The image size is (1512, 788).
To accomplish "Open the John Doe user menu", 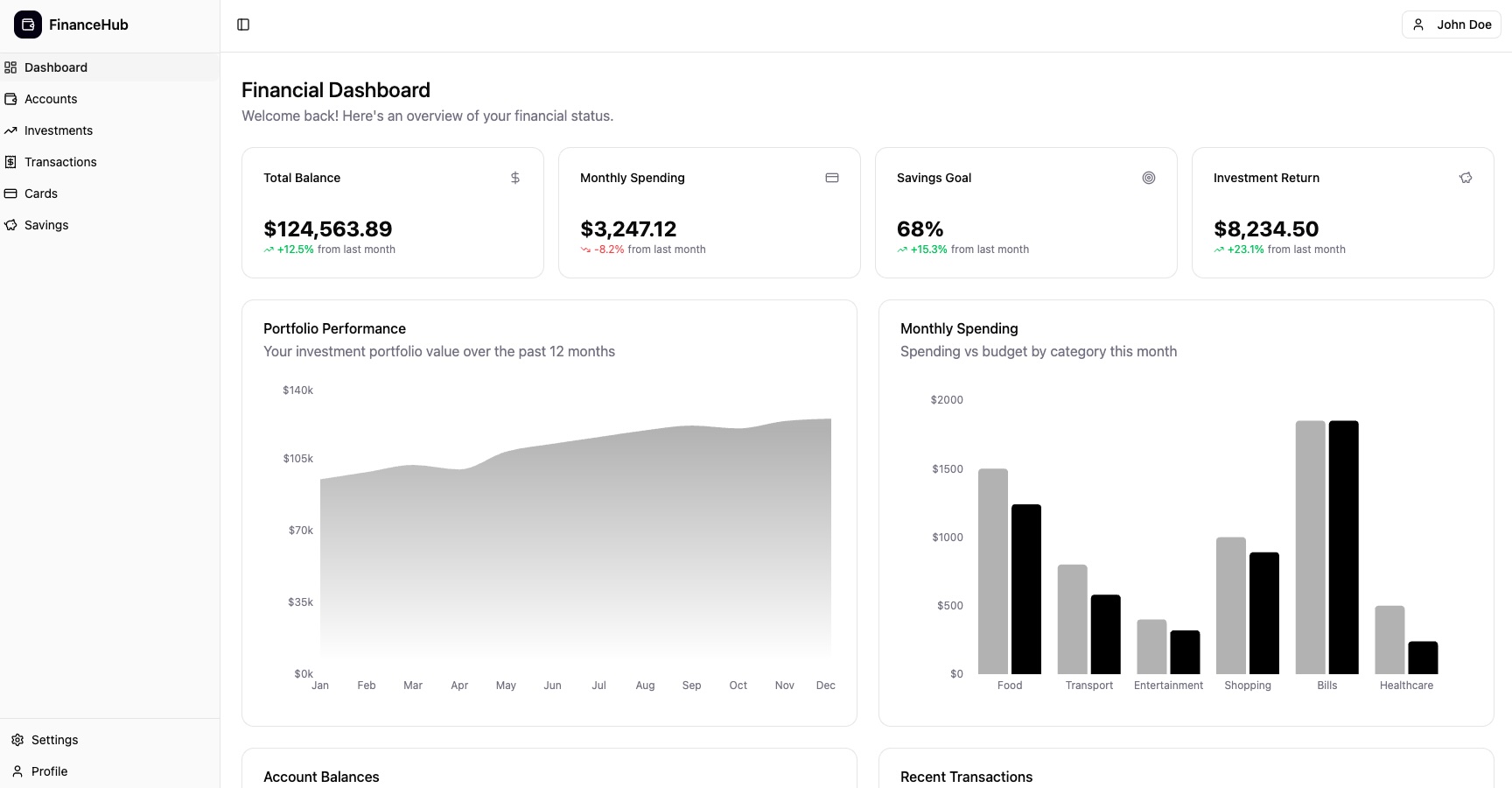I will pyautogui.click(x=1451, y=25).
